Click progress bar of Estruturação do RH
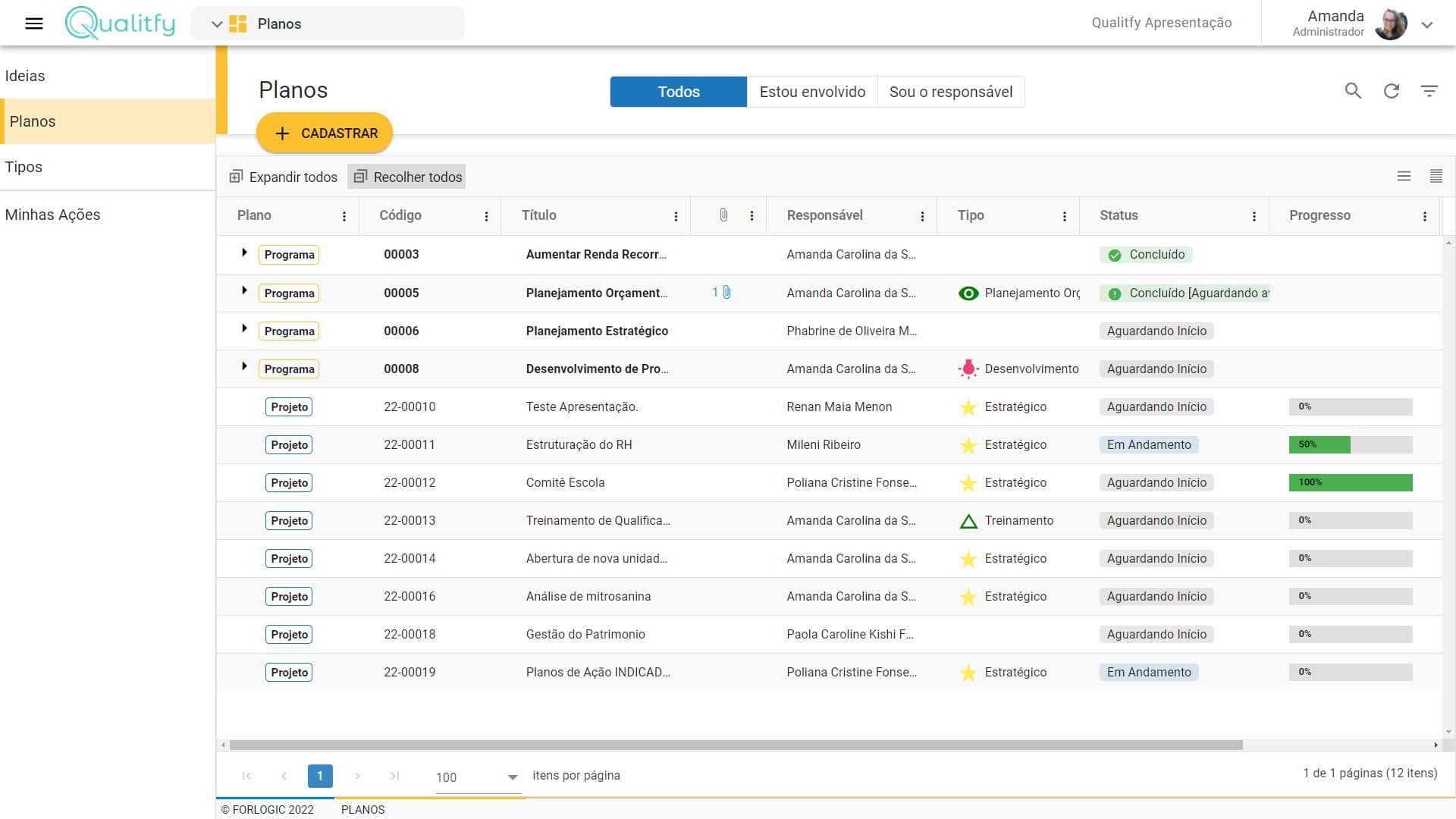The width and height of the screenshot is (1456, 819). [1350, 445]
